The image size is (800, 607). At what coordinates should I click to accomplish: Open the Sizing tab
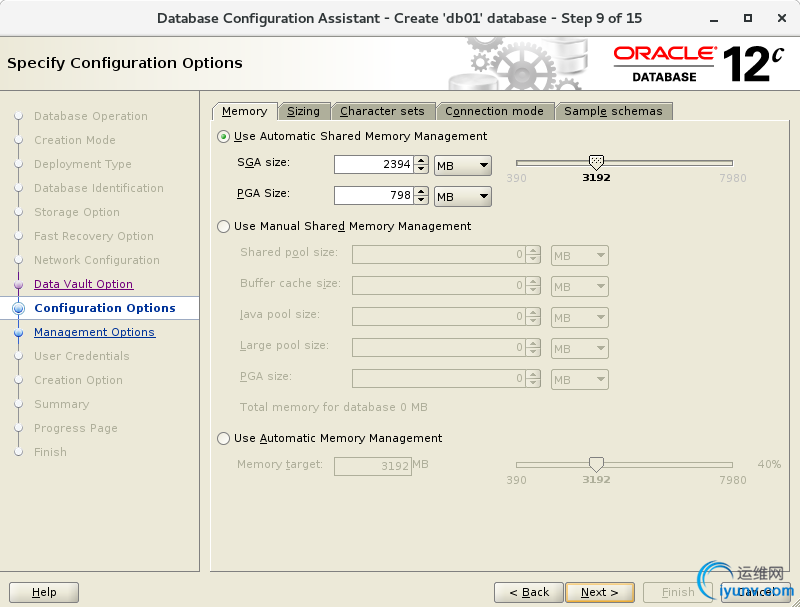click(304, 111)
